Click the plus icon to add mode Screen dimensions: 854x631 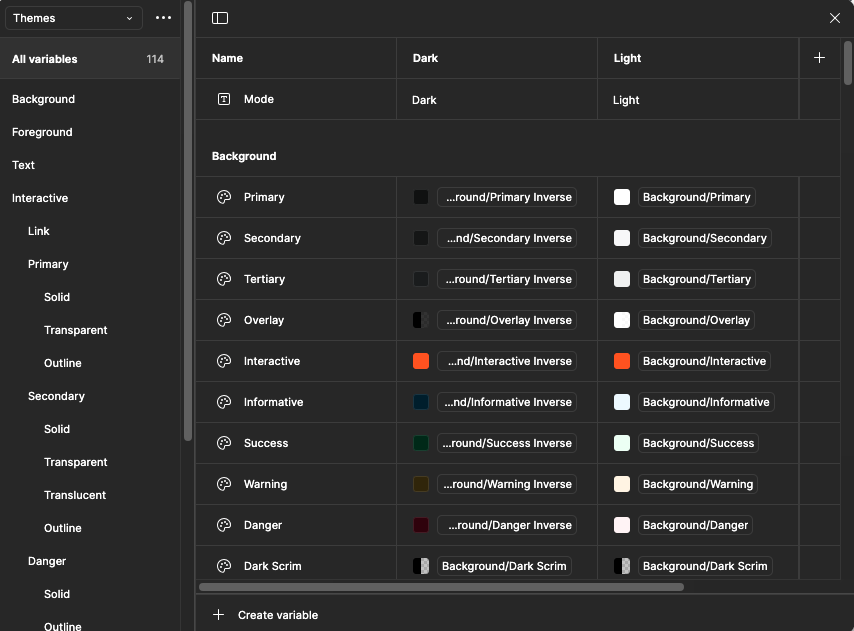(819, 58)
